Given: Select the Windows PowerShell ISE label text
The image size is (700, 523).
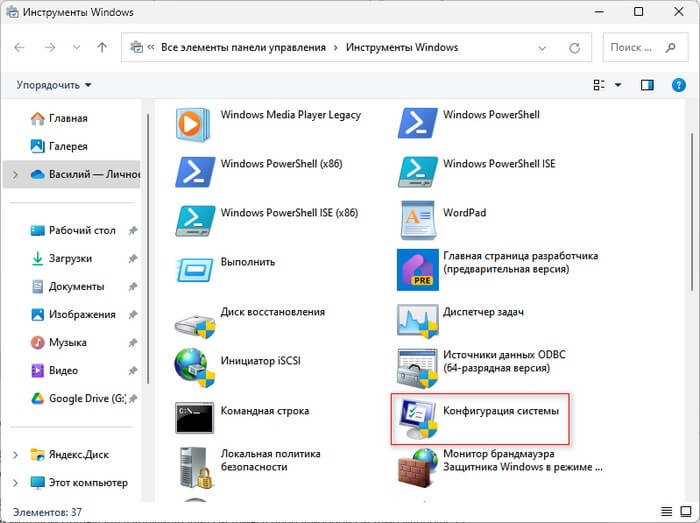Looking at the screenshot, I should [x=499, y=164].
